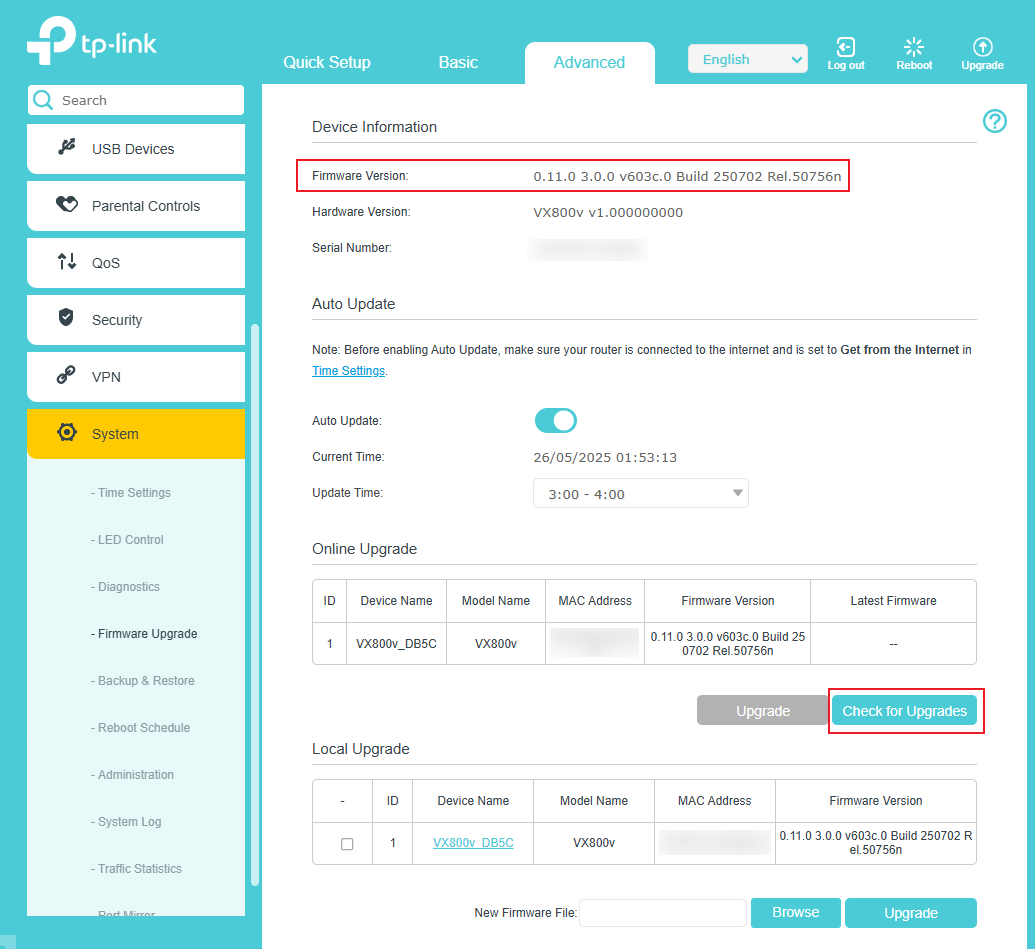Click the Upgrade arrow icon in header
The height and width of the screenshot is (949, 1035).
[982, 47]
